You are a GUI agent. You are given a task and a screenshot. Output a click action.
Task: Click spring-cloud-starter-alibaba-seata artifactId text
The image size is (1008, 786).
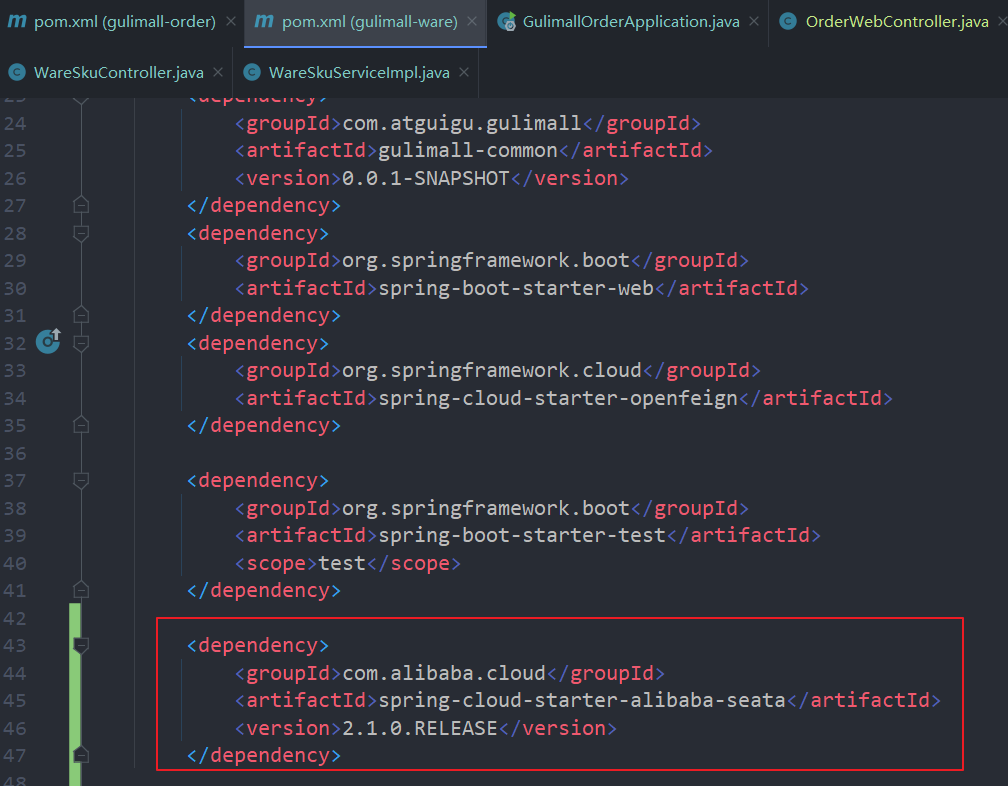pyautogui.click(x=582, y=700)
